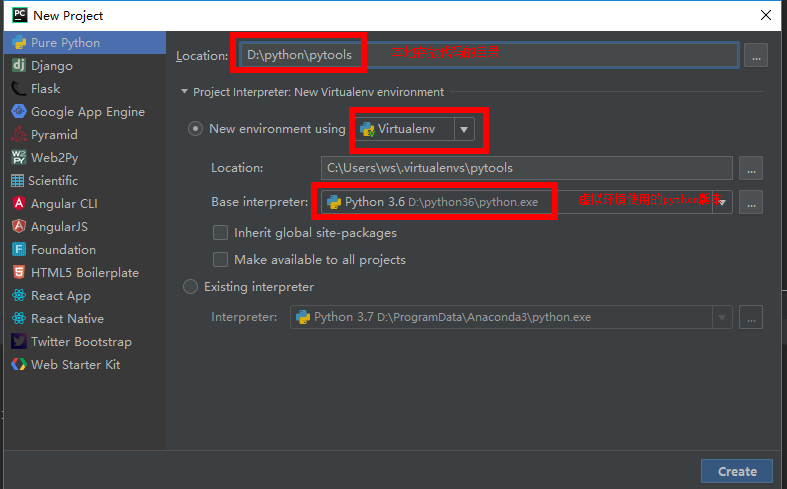This screenshot has height=489, width=787.
Task: Click the Web2Py label in list
Action: (55, 158)
